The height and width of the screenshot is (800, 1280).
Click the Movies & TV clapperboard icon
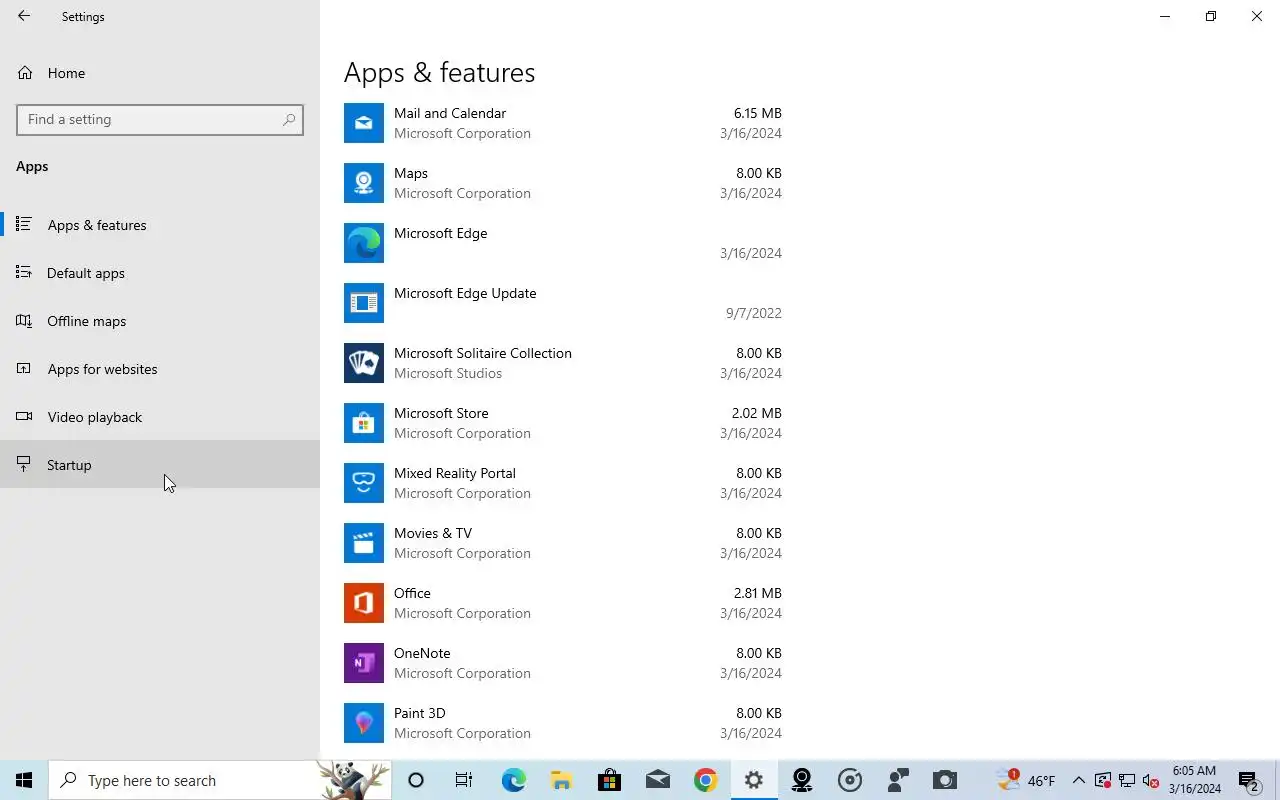point(364,543)
